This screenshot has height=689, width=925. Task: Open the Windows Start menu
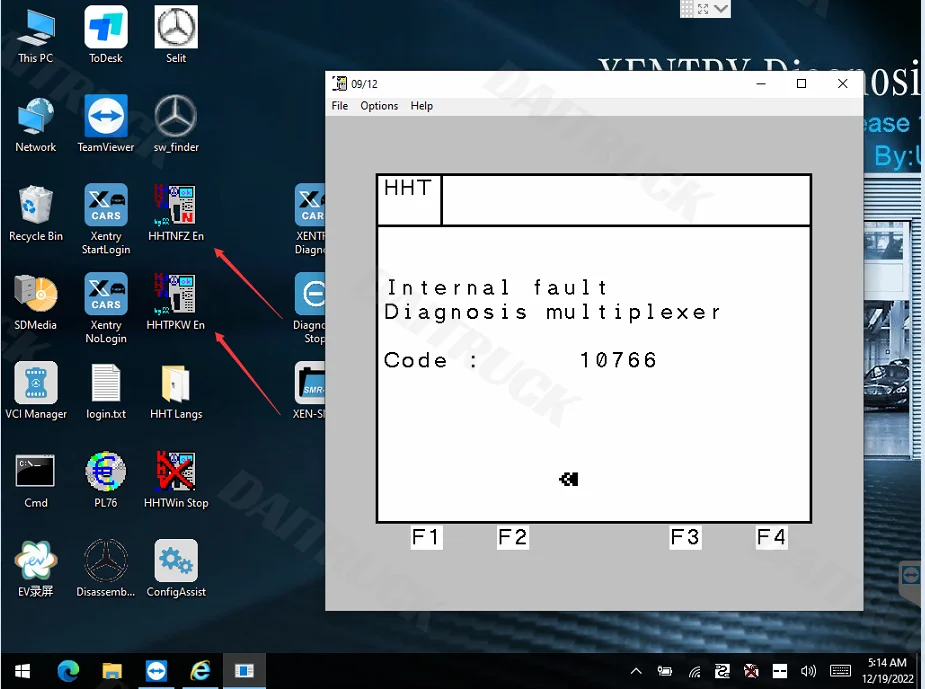[22, 671]
